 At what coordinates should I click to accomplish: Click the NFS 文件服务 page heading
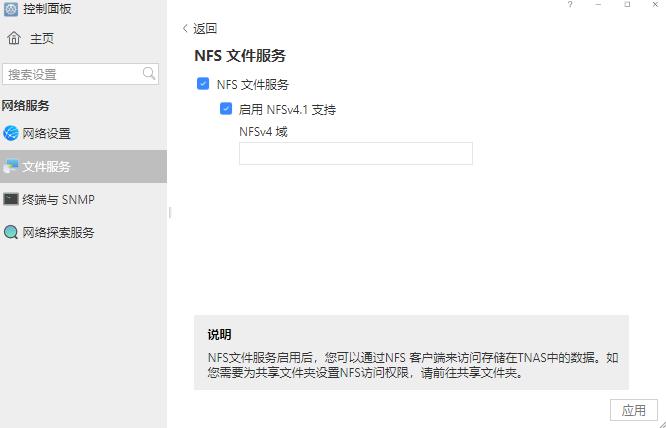click(x=240, y=56)
